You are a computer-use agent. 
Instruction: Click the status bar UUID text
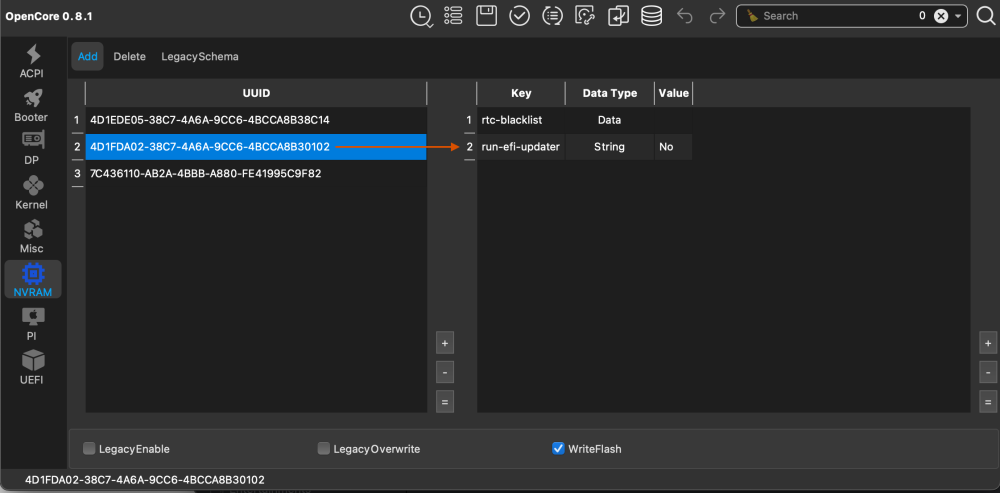[x=145, y=480]
